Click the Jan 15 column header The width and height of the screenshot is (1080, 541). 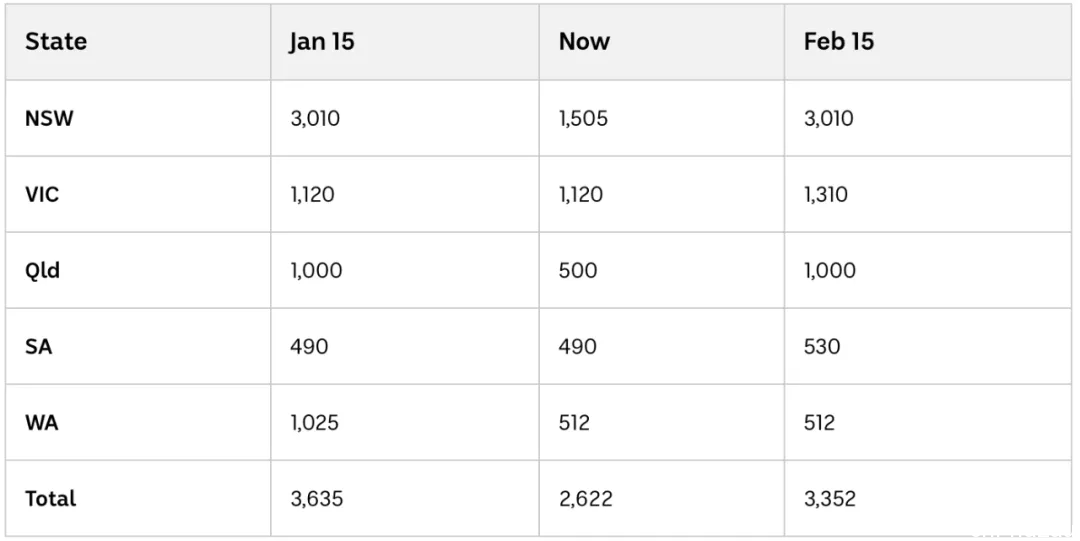(322, 41)
